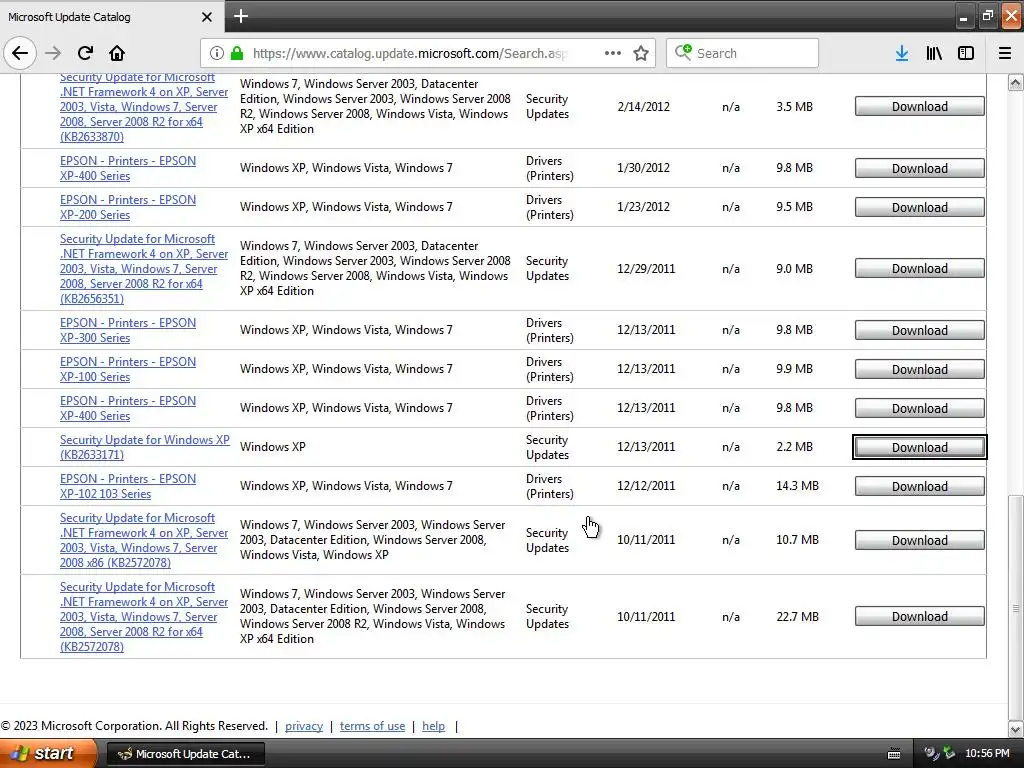Click the 2/14/2012 date cell
1024x768 pixels.
pos(643,106)
